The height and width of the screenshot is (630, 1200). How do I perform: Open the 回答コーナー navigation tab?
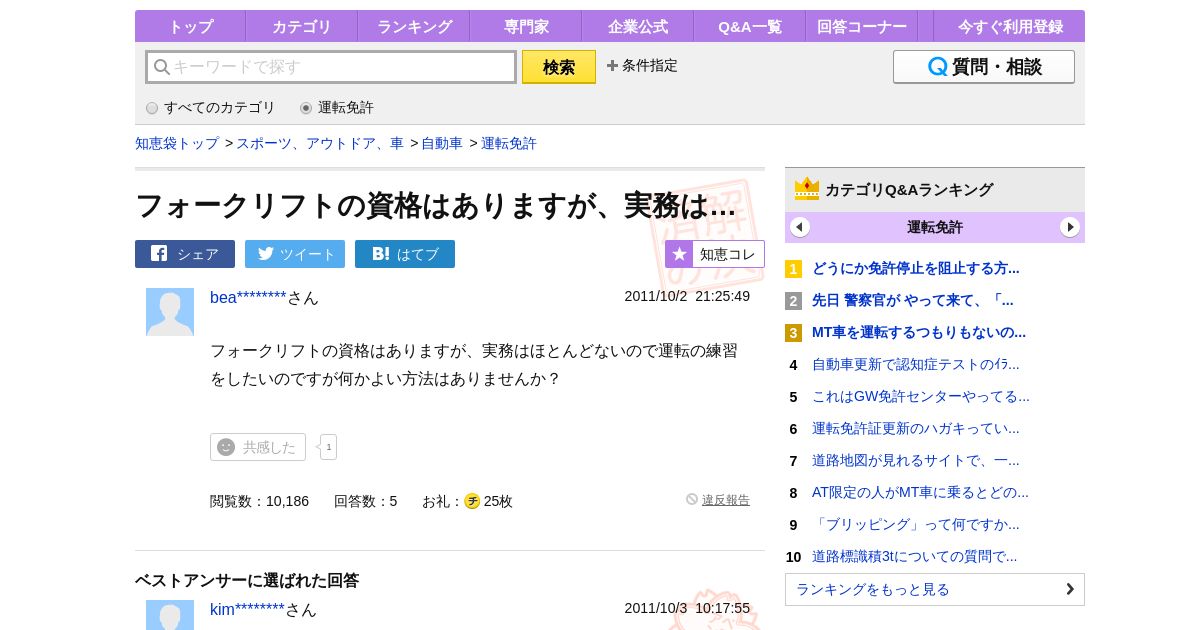pyautogui.click(x=862, y=27)
